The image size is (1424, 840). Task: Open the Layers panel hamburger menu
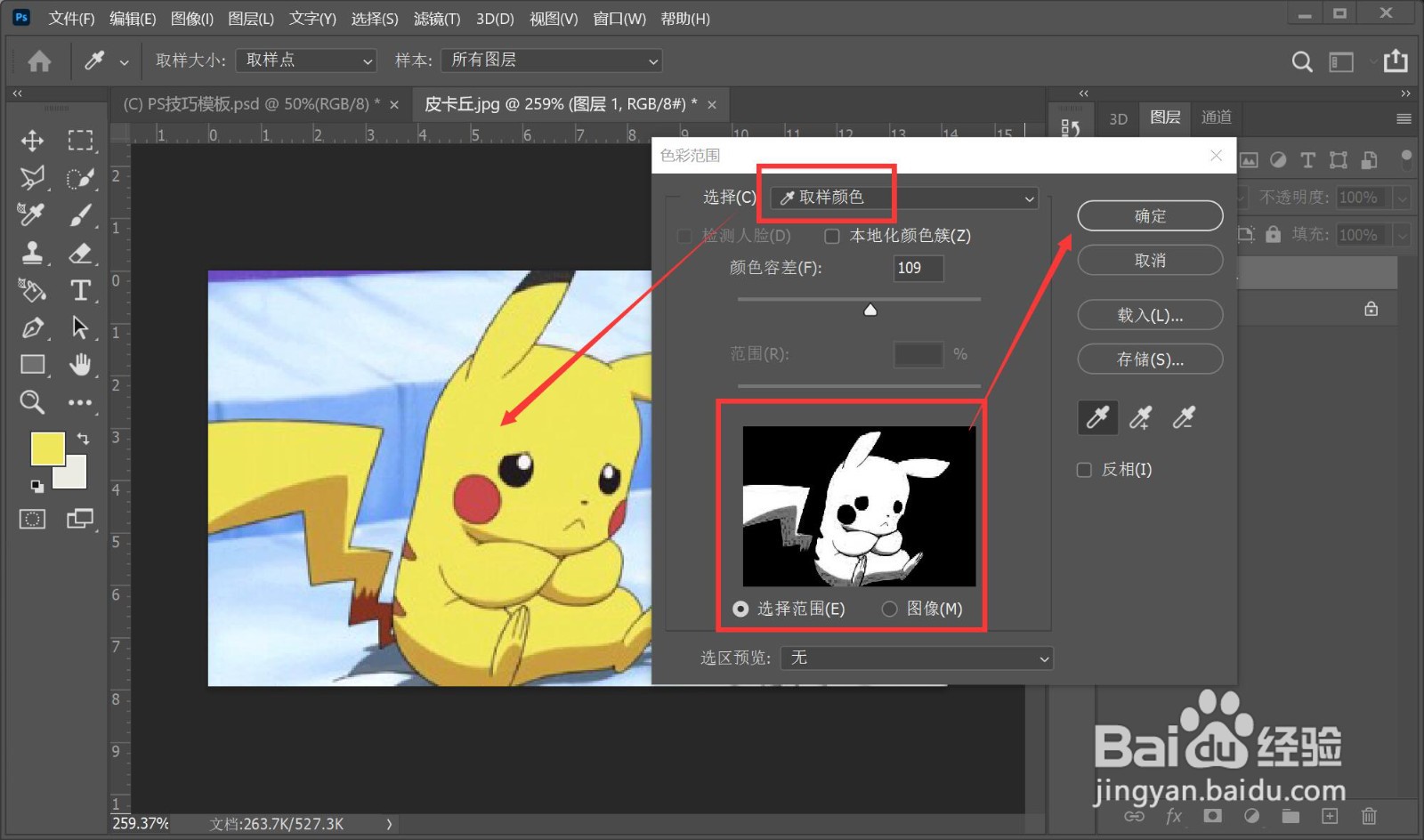click(x=1404, y=118)
